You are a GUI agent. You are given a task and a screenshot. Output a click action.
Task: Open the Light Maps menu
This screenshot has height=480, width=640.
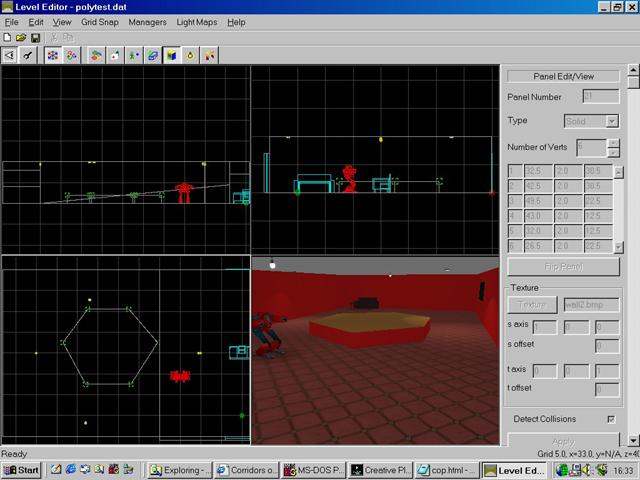coord(197,22)
